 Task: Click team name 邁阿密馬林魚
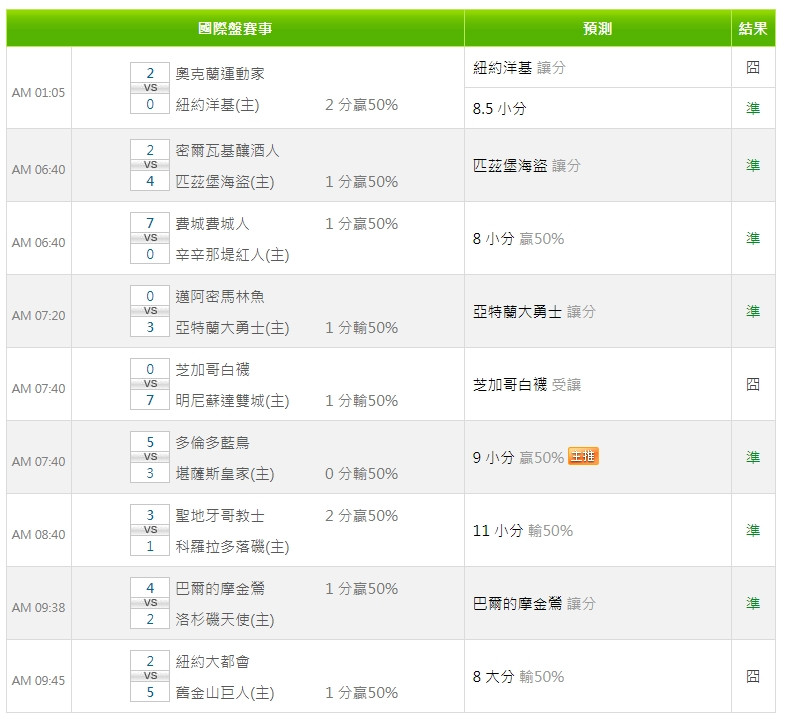tap(220, 296)
